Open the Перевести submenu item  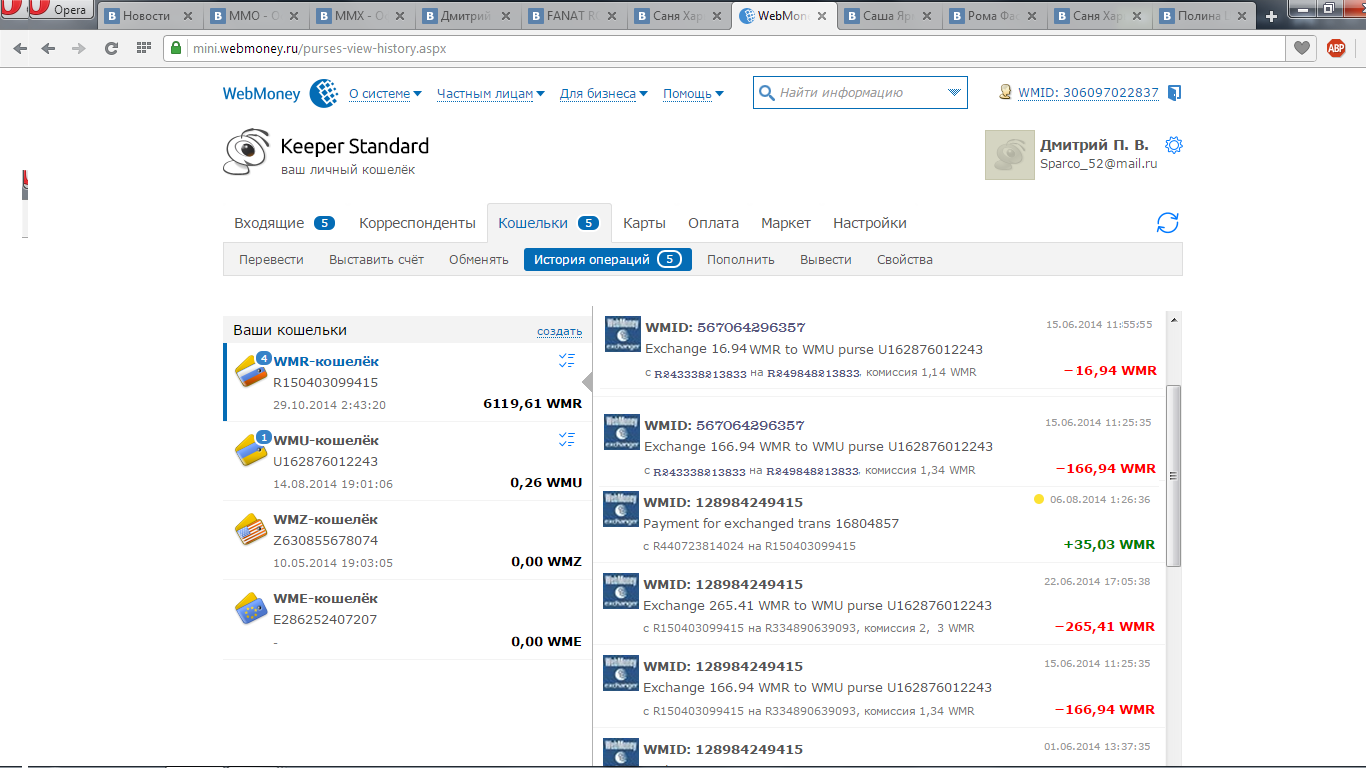(271, 260)
